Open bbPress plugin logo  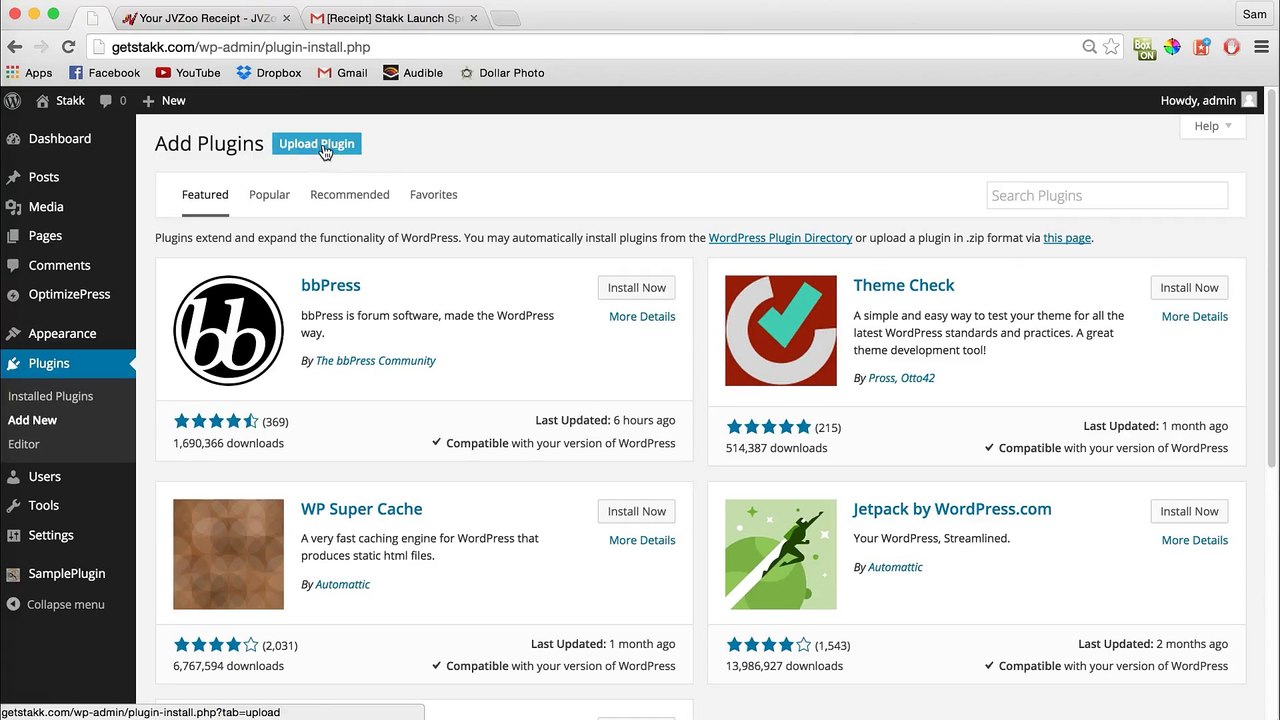pyautogui.click(x=228, y=330)
